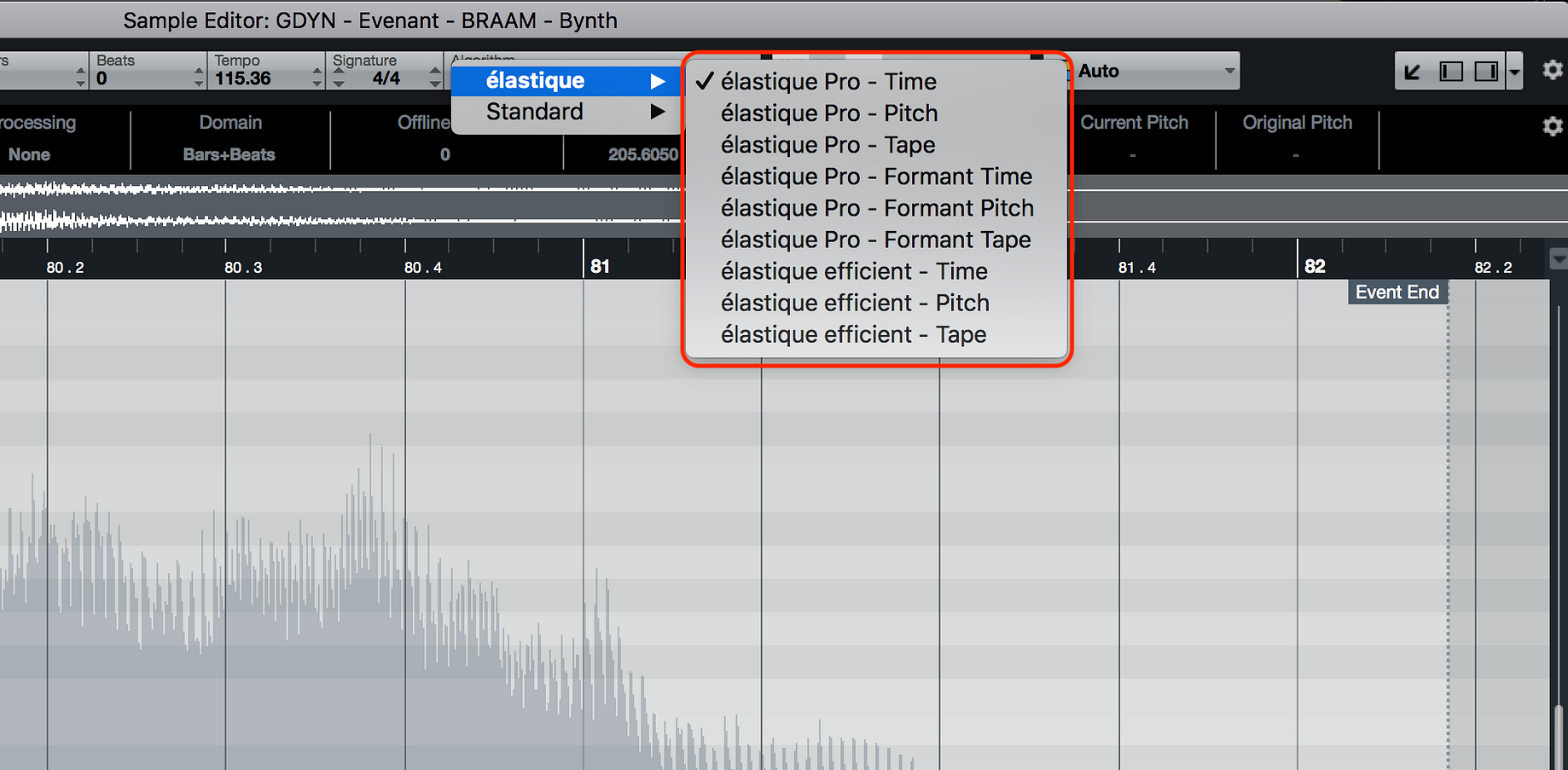Screen dimensions: 1568x770
Task: Pick élastique efficient - Time
Action: click(877, 271)
